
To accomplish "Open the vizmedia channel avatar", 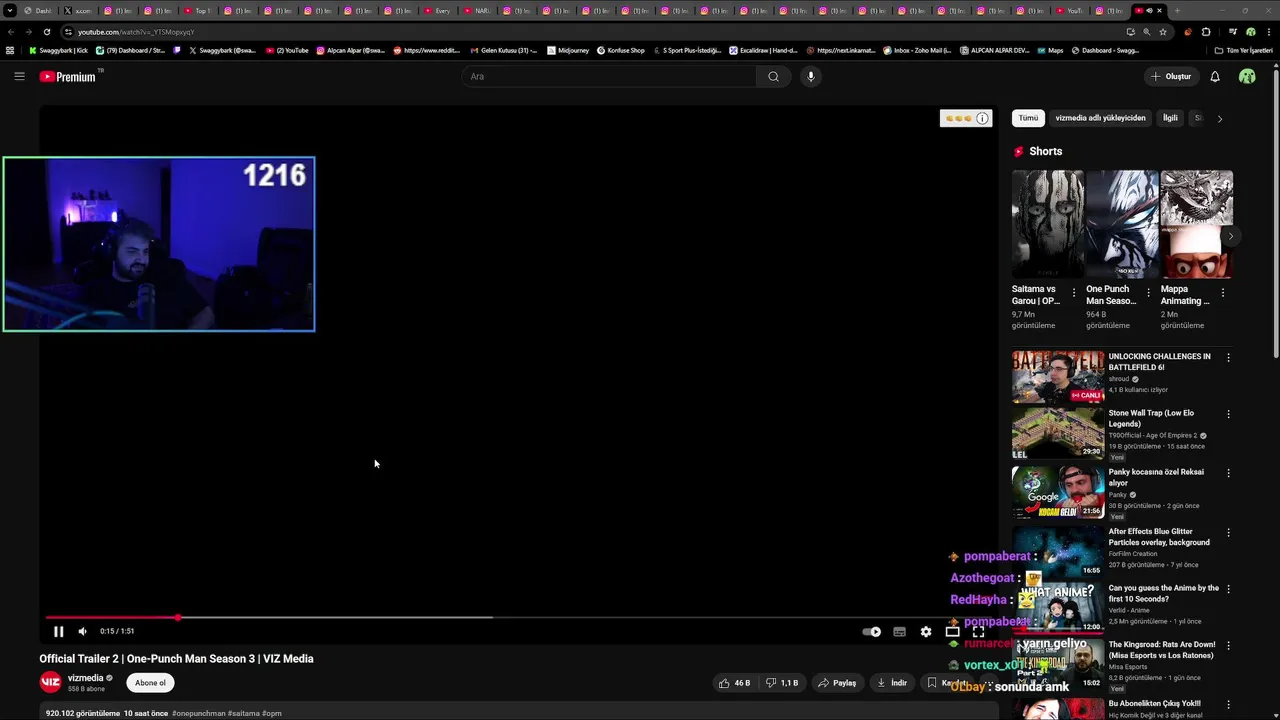I will coord(50,683).
